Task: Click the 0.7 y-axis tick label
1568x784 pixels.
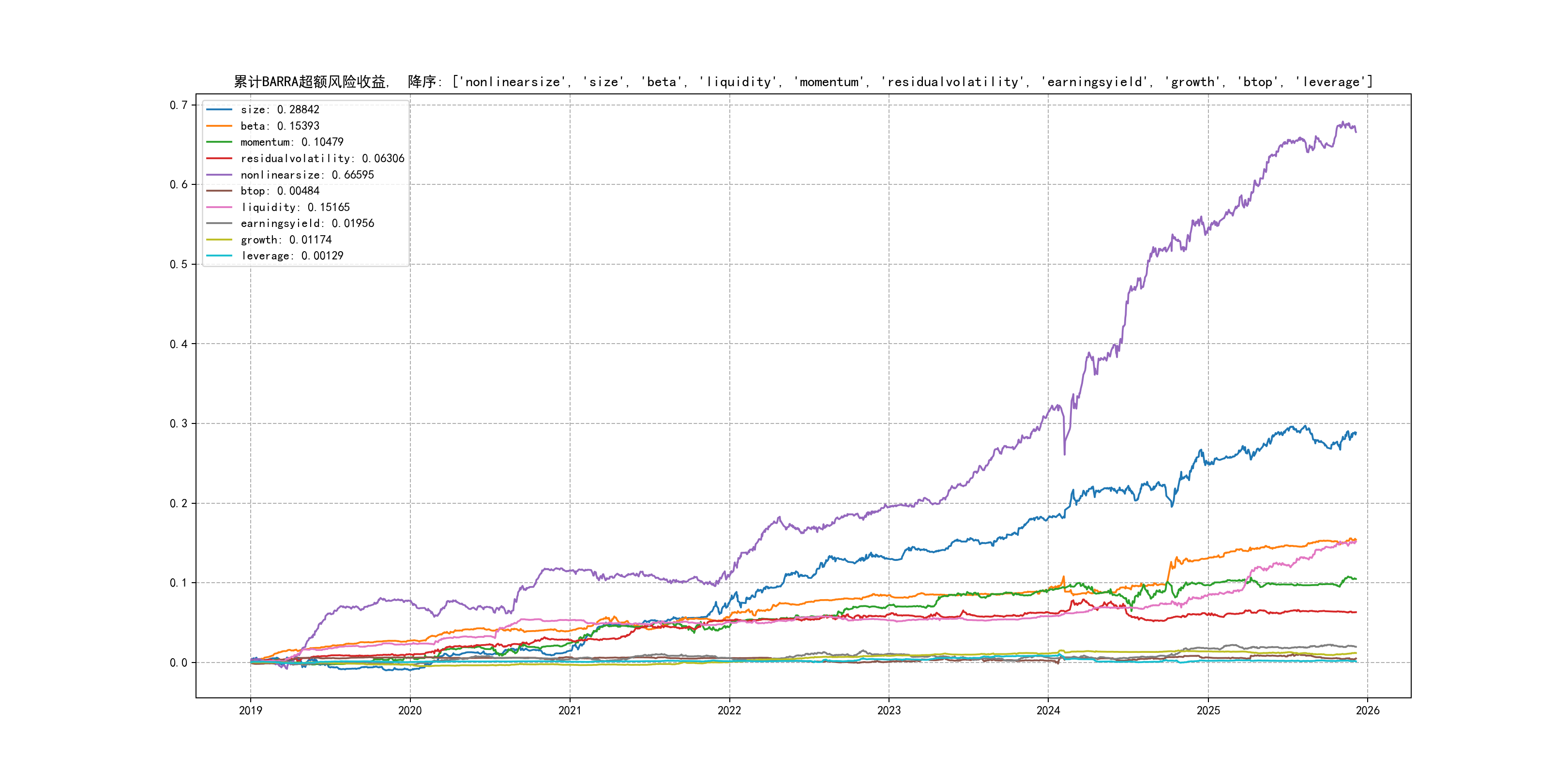Action: tap(179, 106)
